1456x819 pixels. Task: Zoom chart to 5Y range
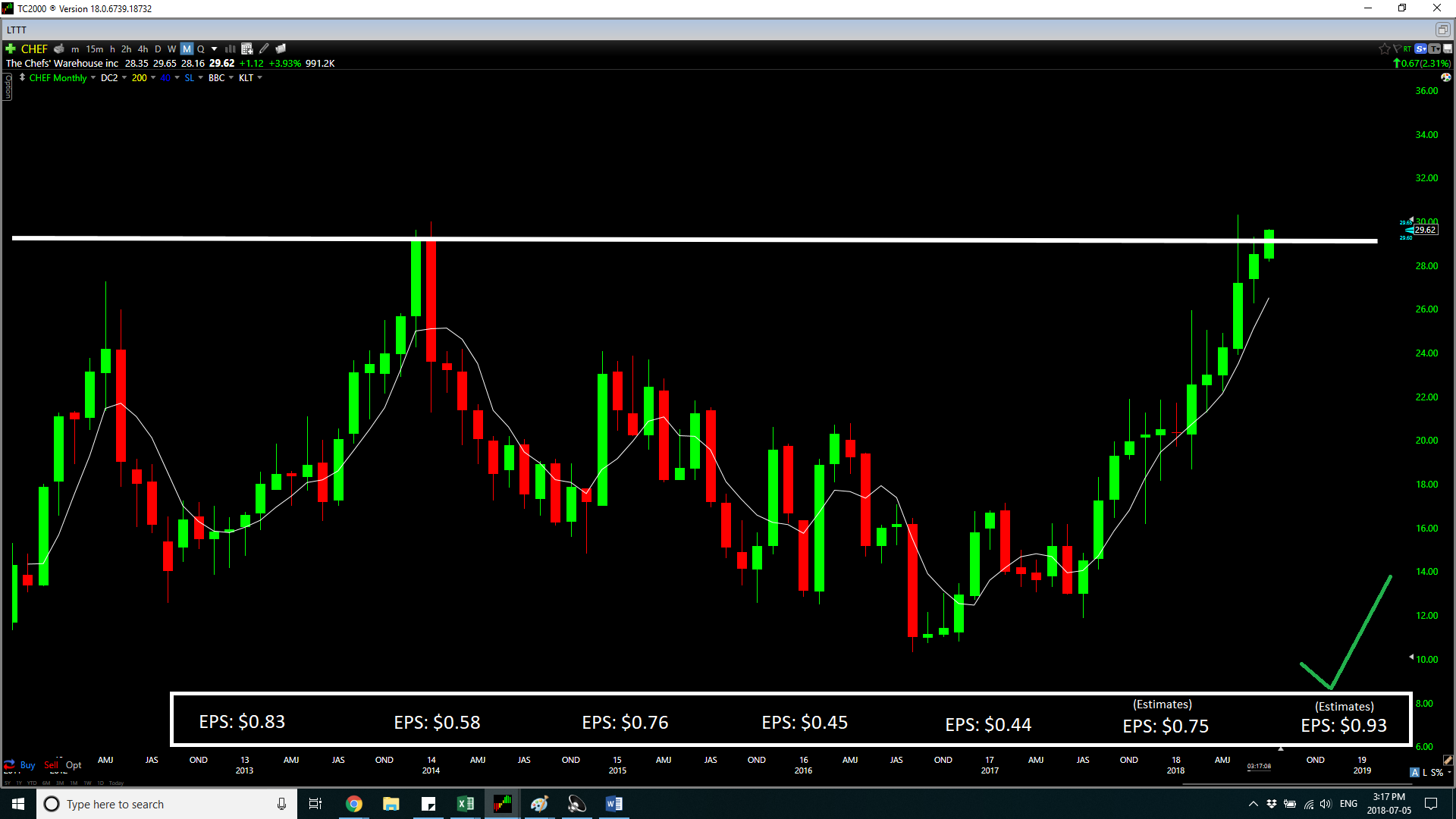click(x=8, y=783)
